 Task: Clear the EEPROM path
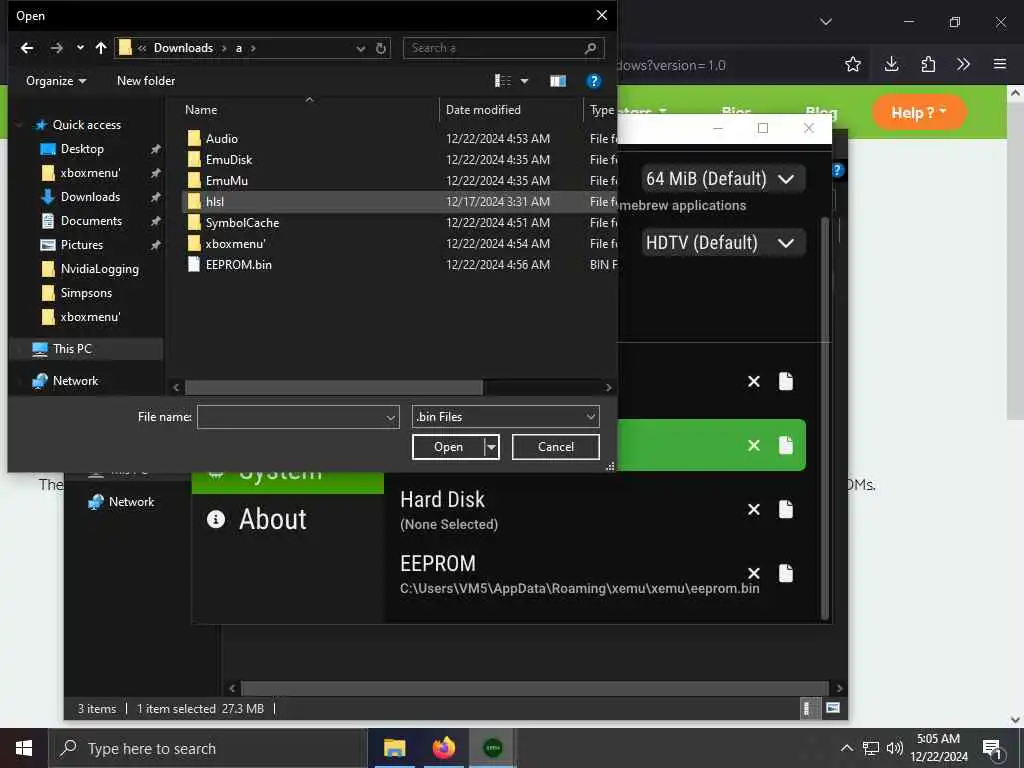pos(754,573)
